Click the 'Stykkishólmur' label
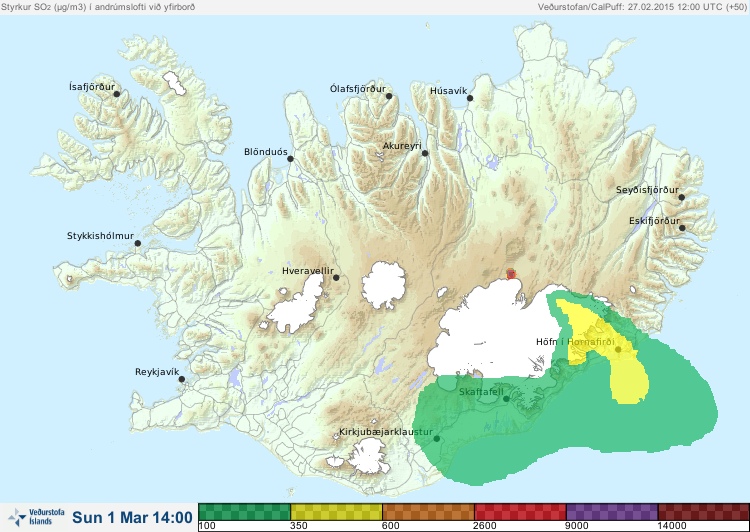This screenshot has width=750, height=532. tap(100, 236)
